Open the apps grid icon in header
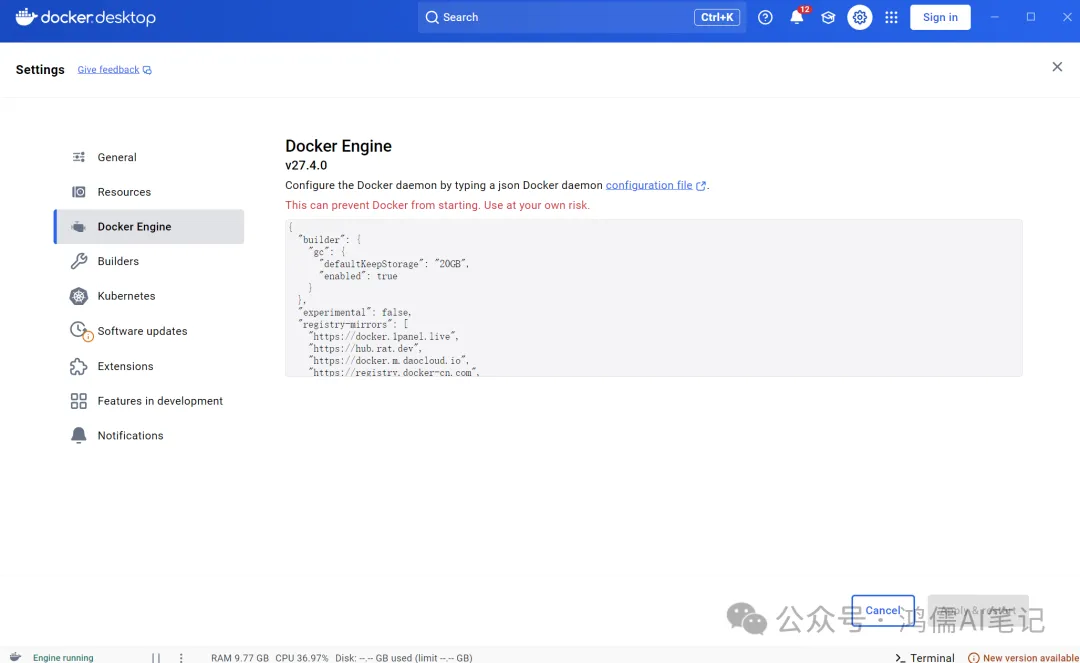The height and width of the screenshot is (663, 1080). coord(891,17)
